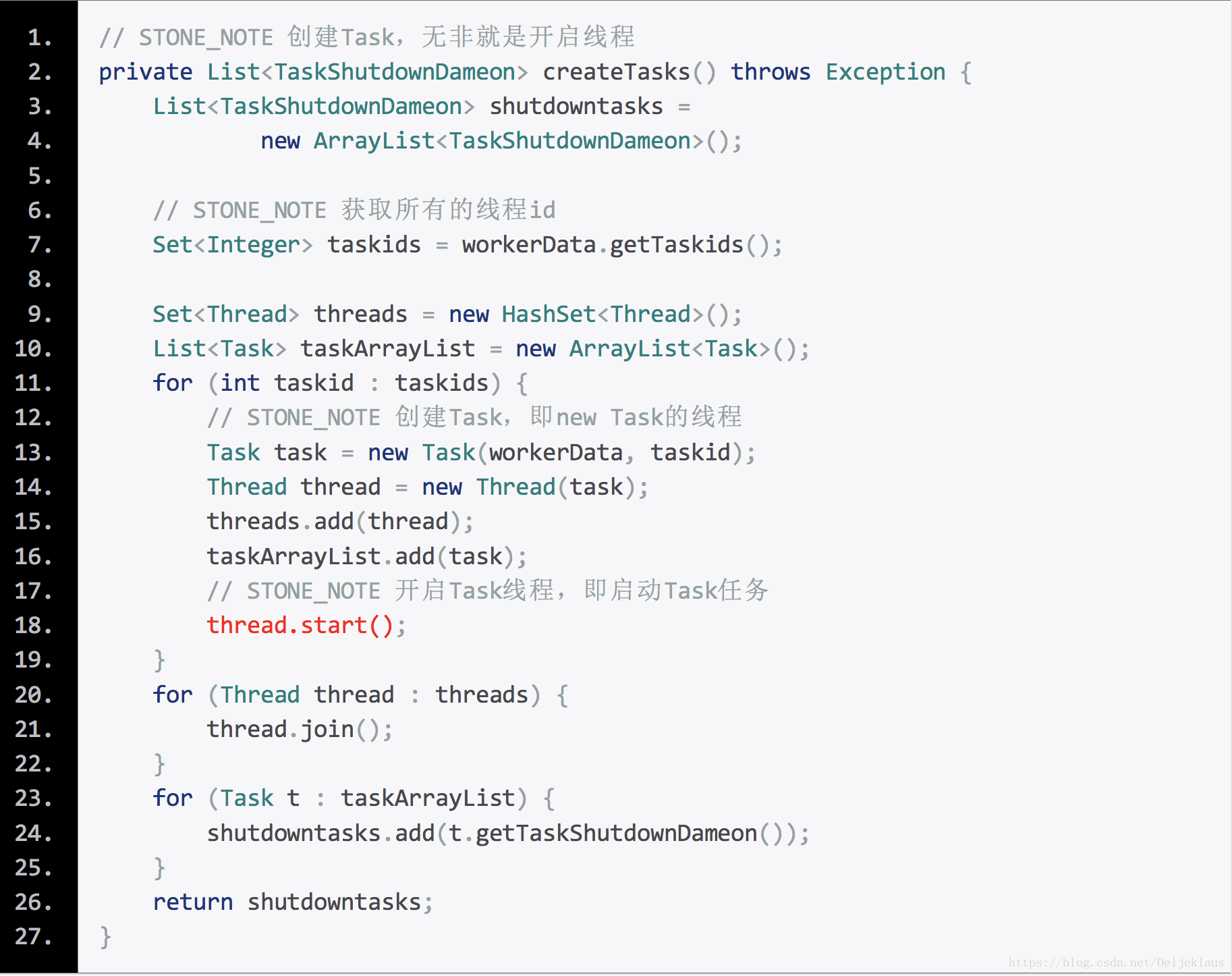Click line number 10 in the gutter
1232x976 pixels.
(x=33, y=349)
